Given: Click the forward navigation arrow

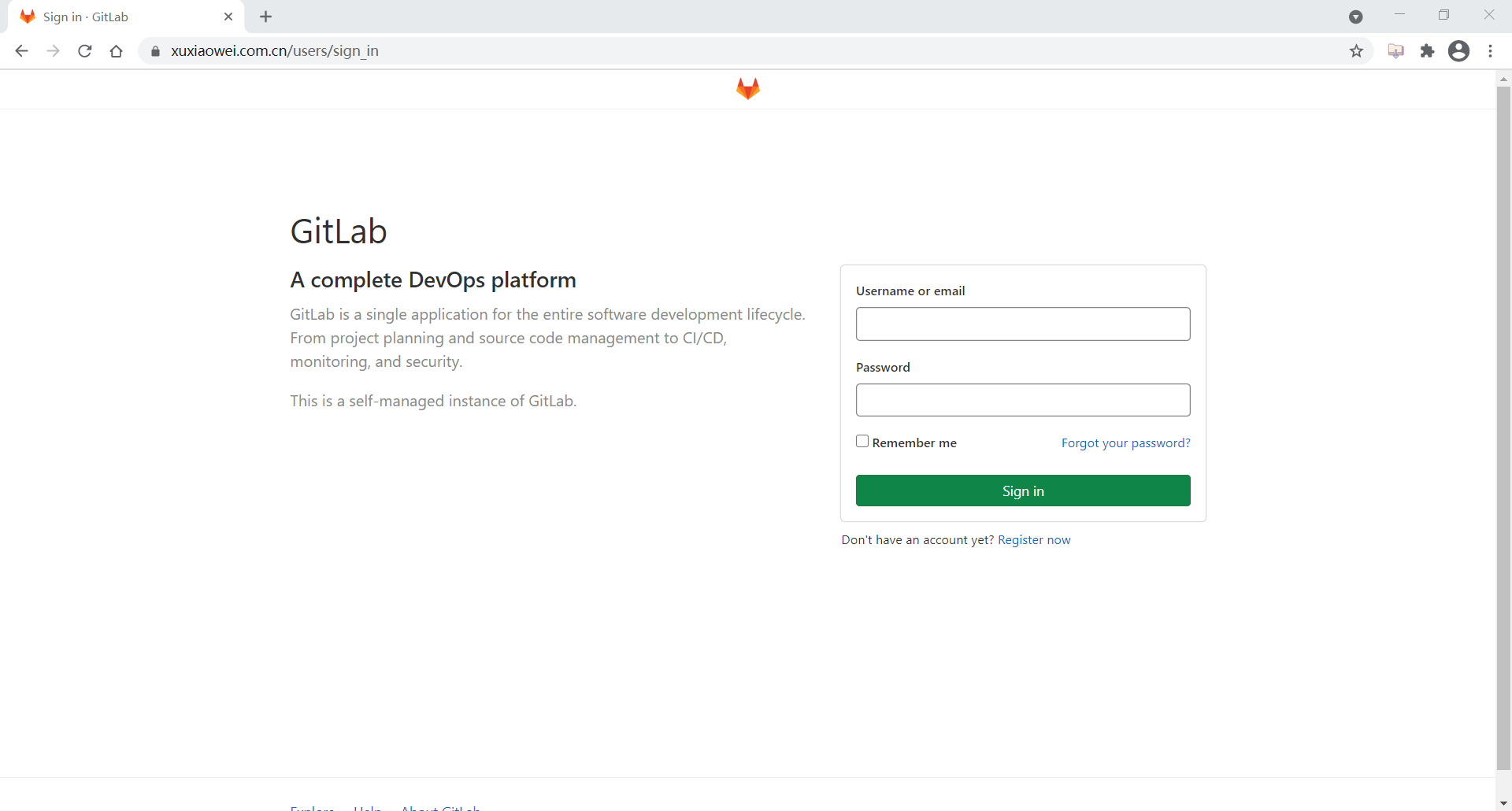Looking at the screenshot, I should (x=53, y=50).
